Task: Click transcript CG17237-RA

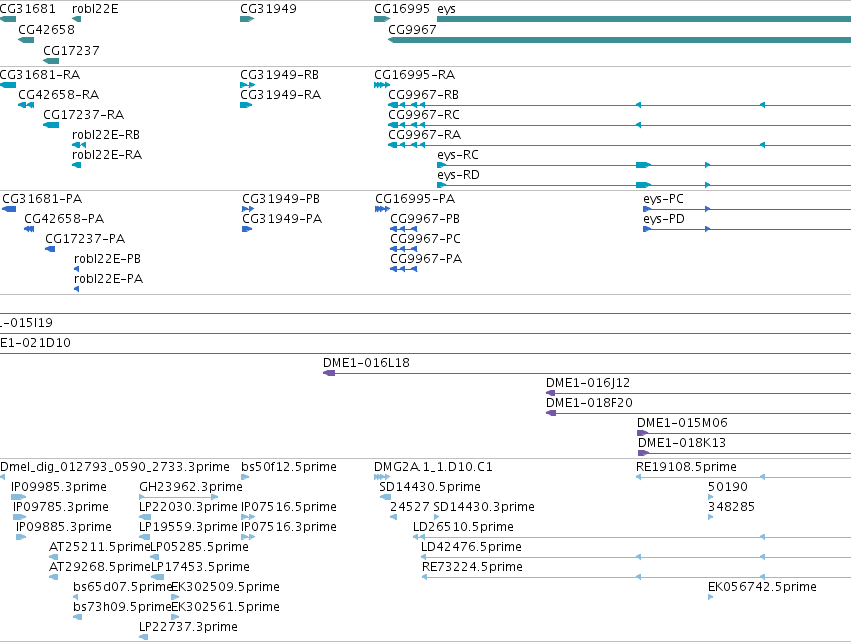Action: tap(84, 115)
